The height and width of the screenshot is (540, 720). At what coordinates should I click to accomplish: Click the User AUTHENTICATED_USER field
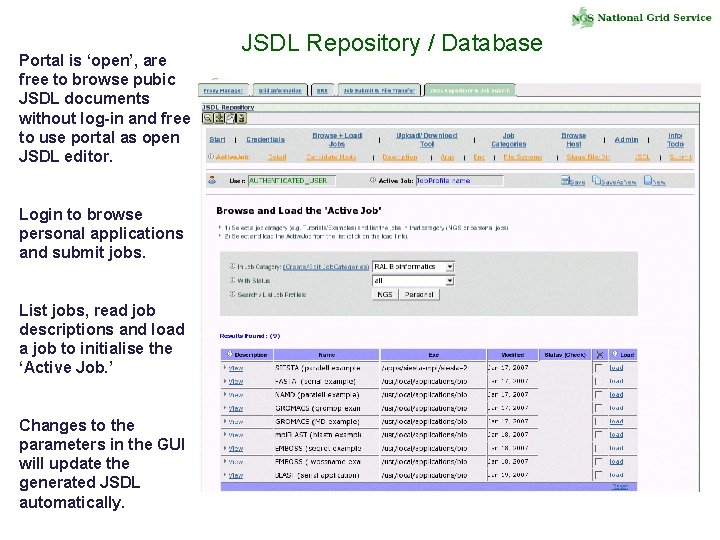coord(292,180)
